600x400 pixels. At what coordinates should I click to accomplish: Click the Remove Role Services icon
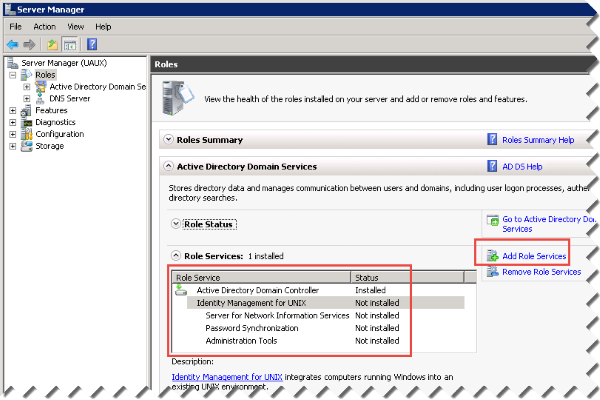[x=492, y=272]
